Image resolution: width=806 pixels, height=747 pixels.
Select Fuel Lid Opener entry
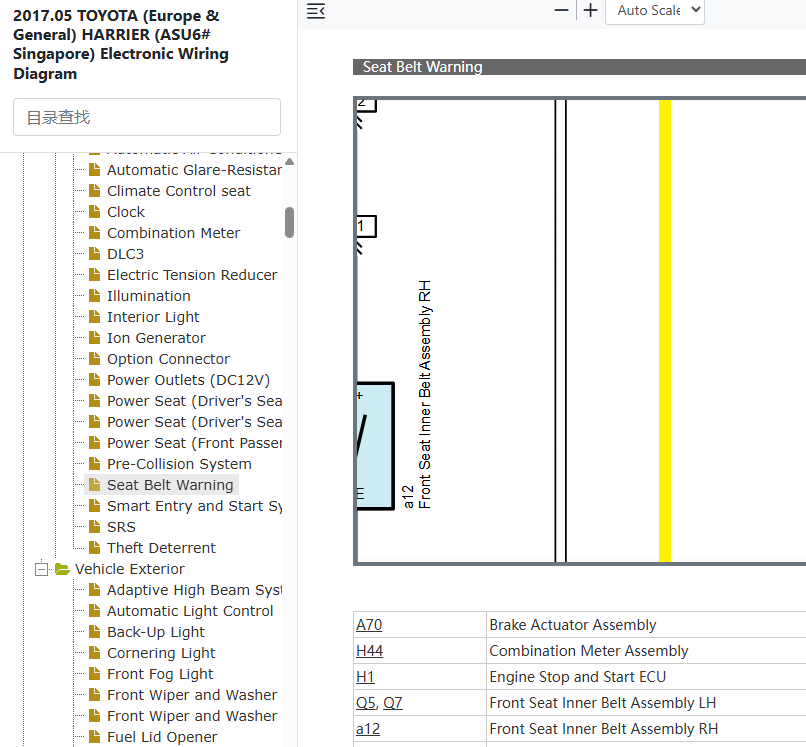[x=162, y=737]
